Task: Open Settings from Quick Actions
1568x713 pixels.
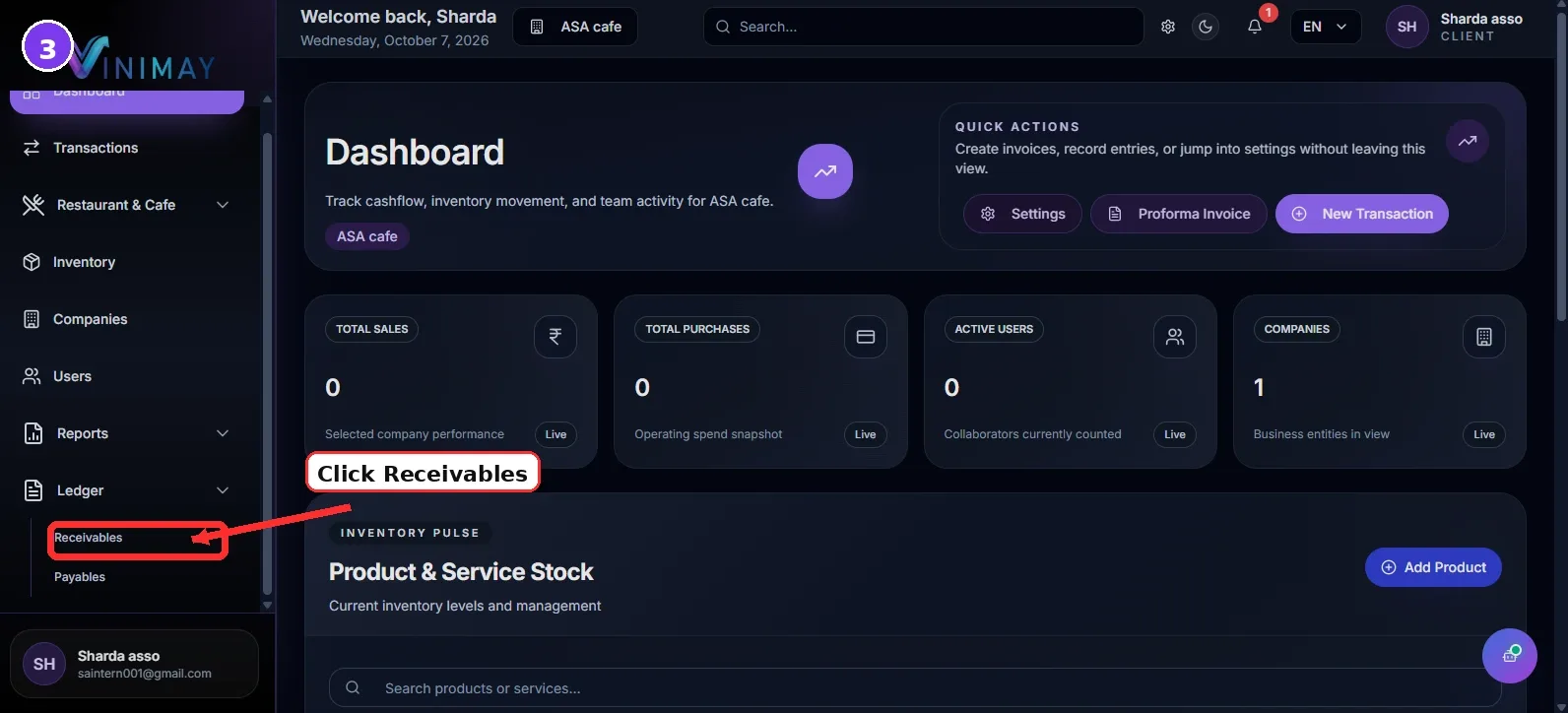Action: coord(1022,214)
